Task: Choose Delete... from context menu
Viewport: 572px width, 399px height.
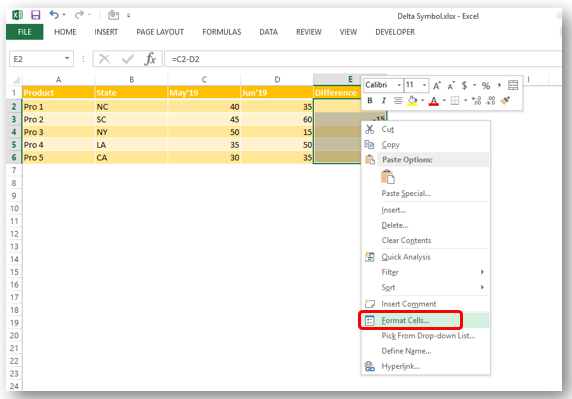Action: (425, 225)
